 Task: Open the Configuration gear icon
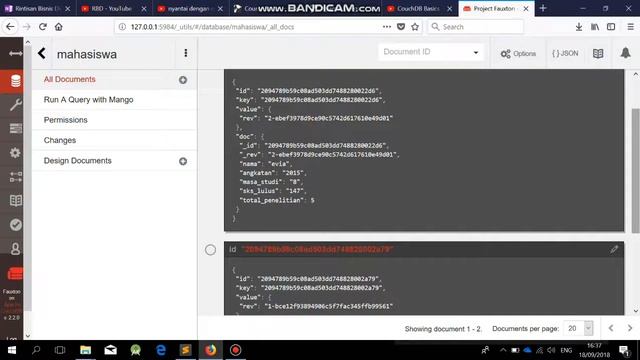(15, 153)
